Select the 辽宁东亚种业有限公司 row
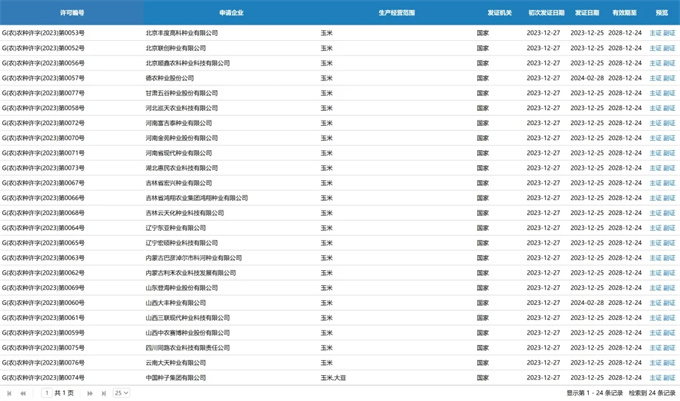 180,227
